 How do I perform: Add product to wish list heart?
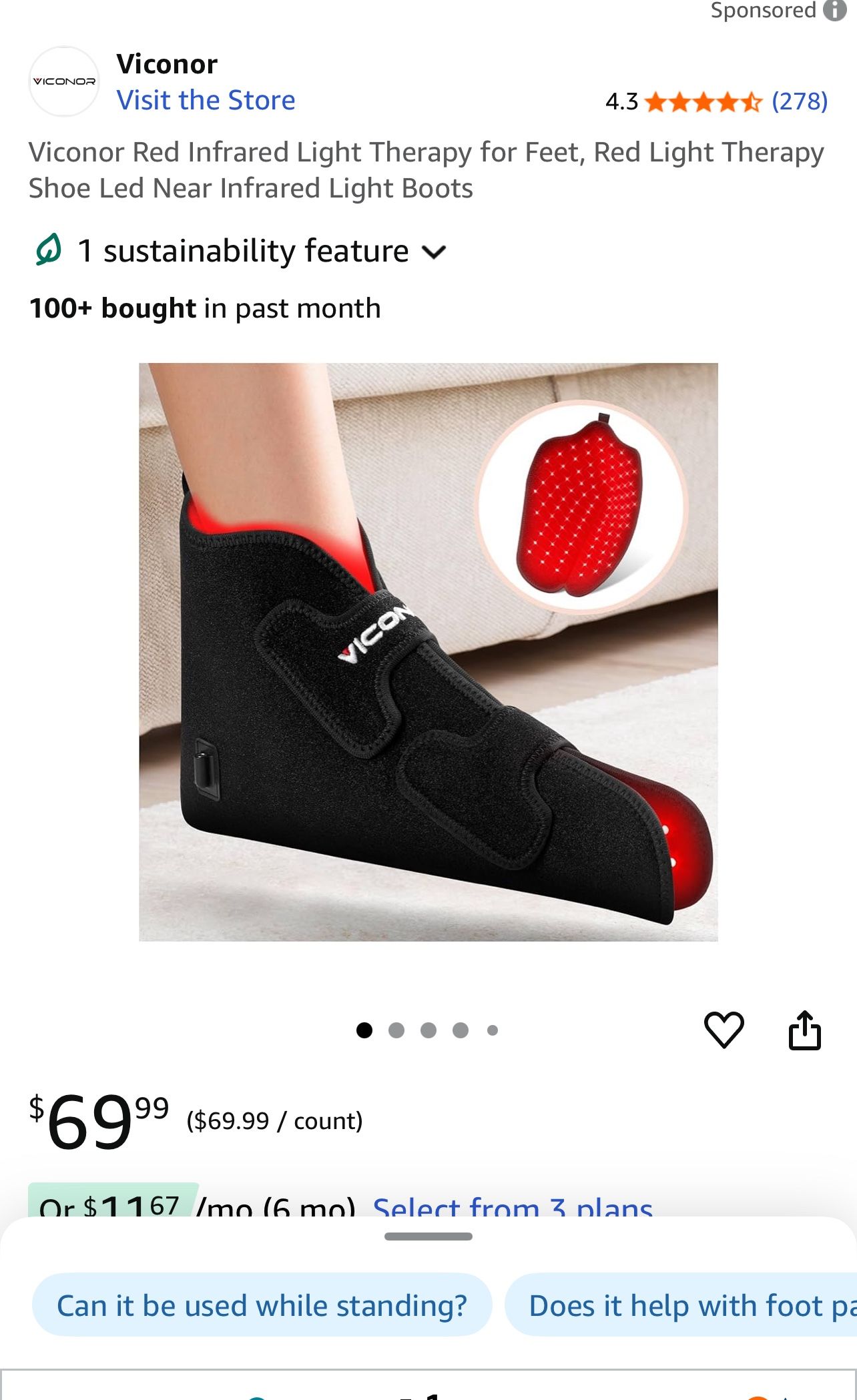(724, 1030)
